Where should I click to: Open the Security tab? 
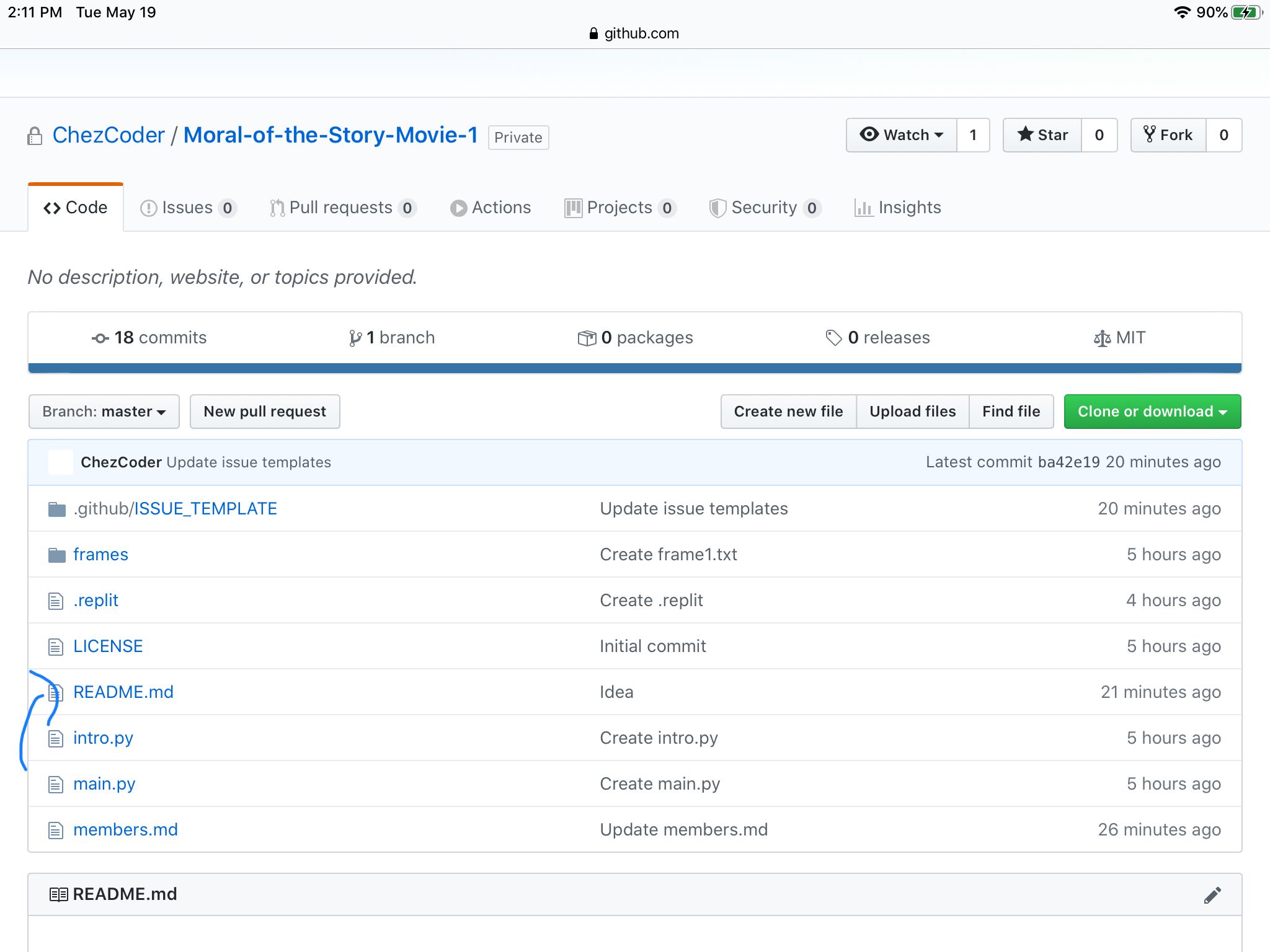tap(765, 208)
